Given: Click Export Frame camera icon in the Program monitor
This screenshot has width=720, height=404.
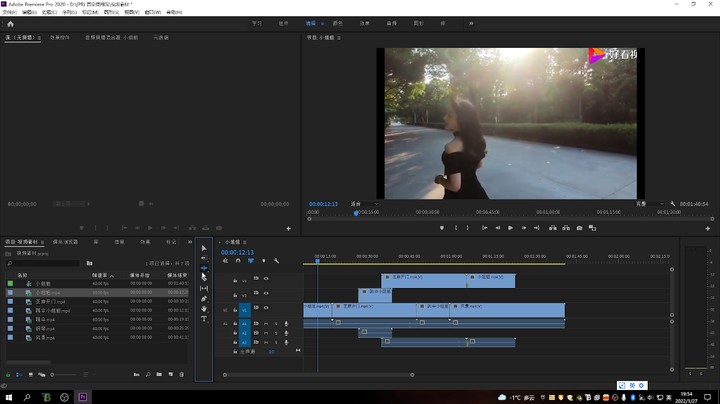Looking at the screenshot, I should point(579,228).
